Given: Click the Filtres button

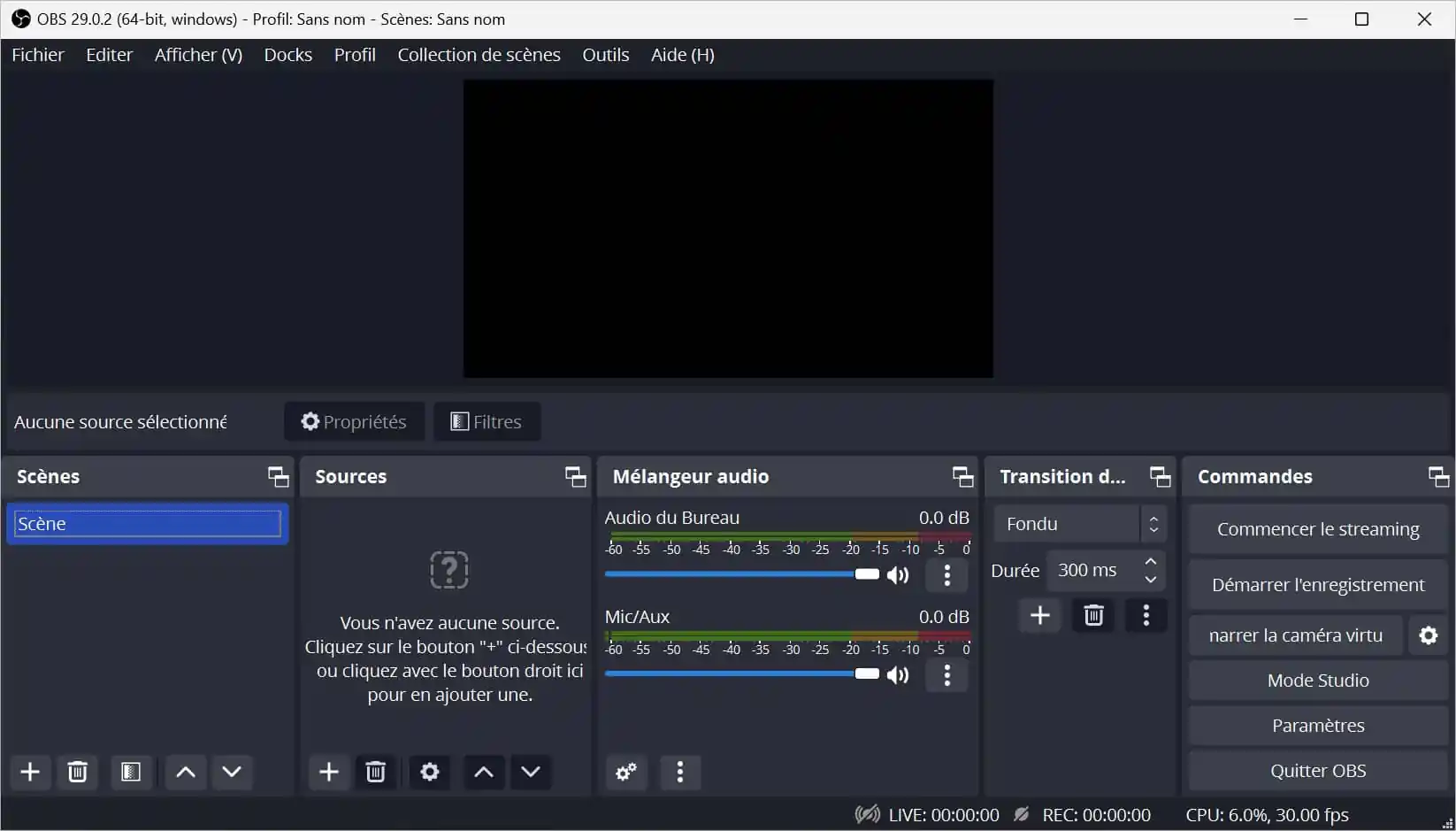Looking at the screenshot, I should pyautogui.click(x=487, y=422).
